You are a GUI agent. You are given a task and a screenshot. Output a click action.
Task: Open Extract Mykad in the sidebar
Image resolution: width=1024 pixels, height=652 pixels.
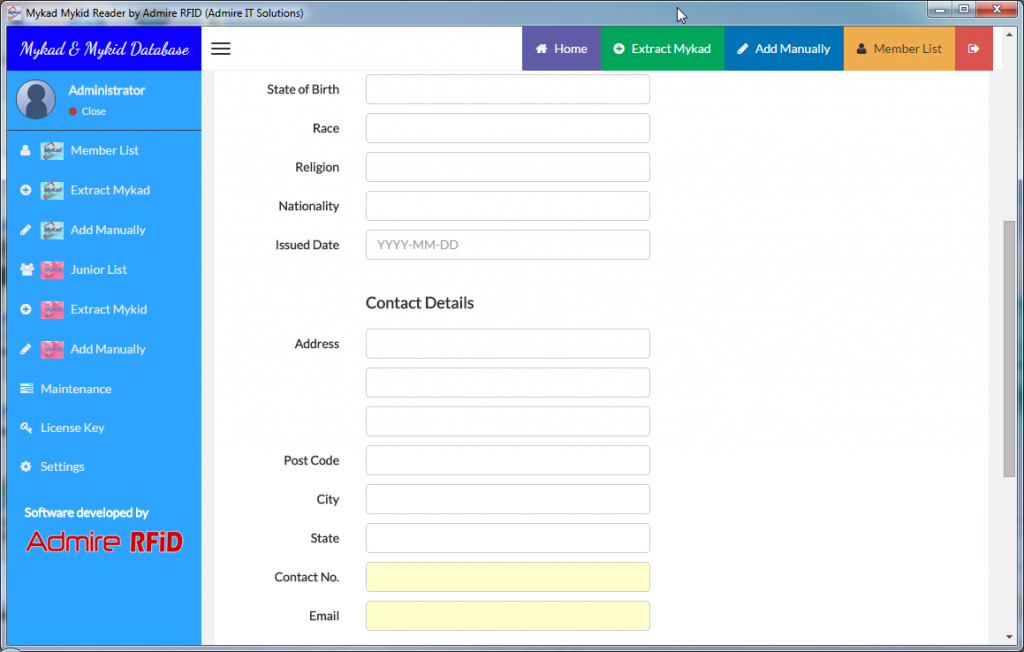pyautogui.click(x=109, y=190)
